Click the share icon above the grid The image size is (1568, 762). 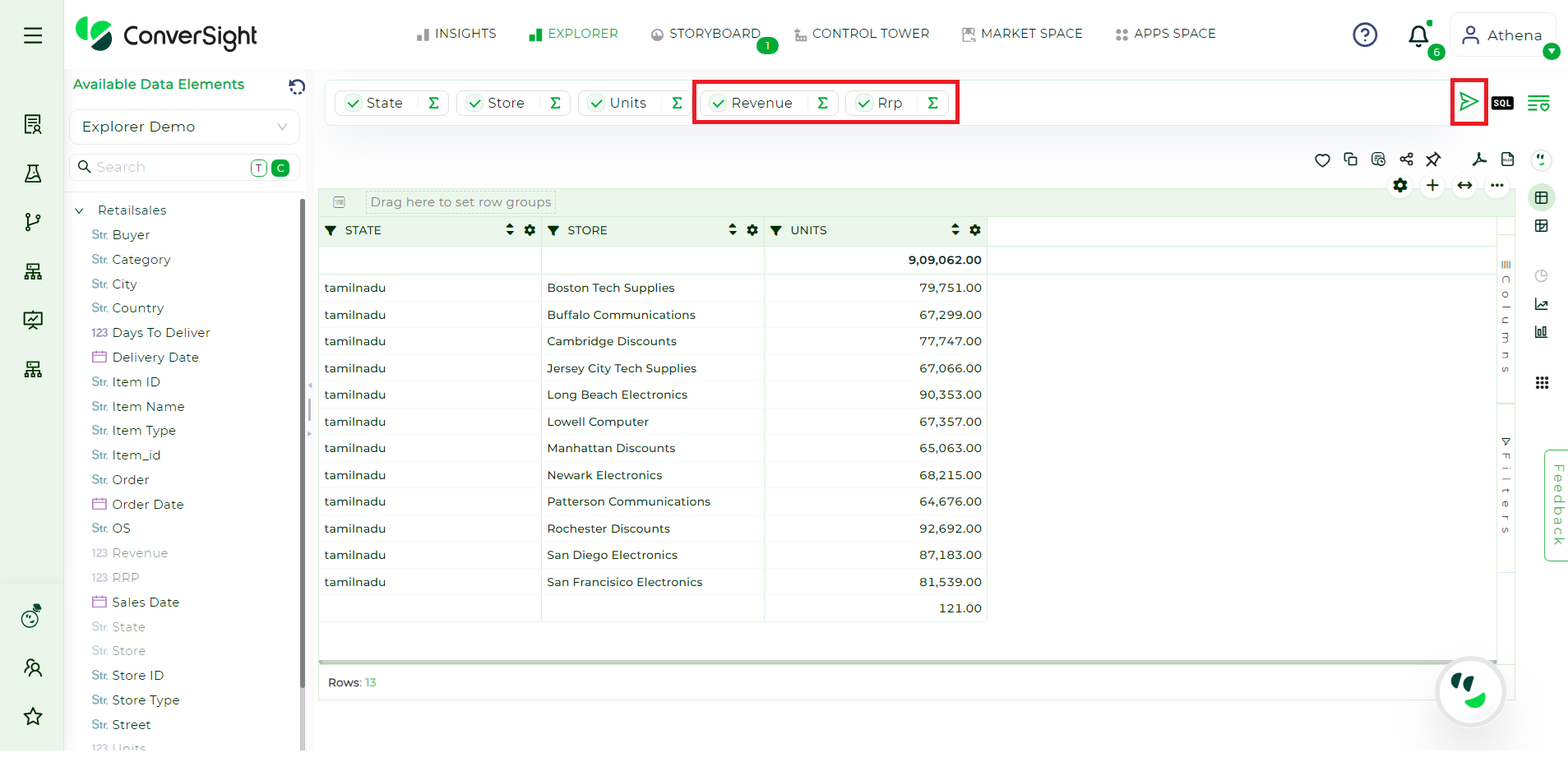click(x=1406, y=159)
